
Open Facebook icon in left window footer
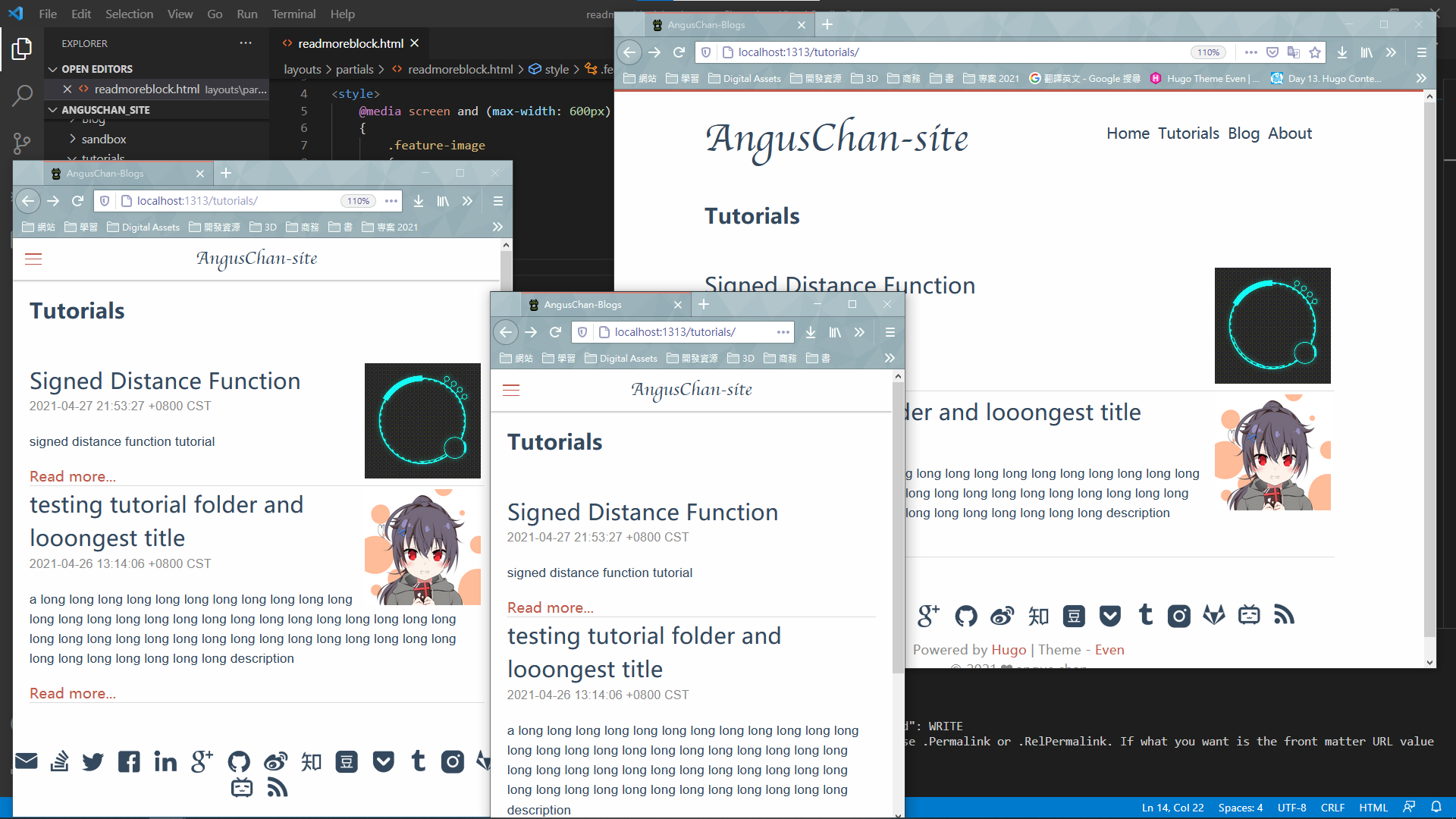click(129, 761)
